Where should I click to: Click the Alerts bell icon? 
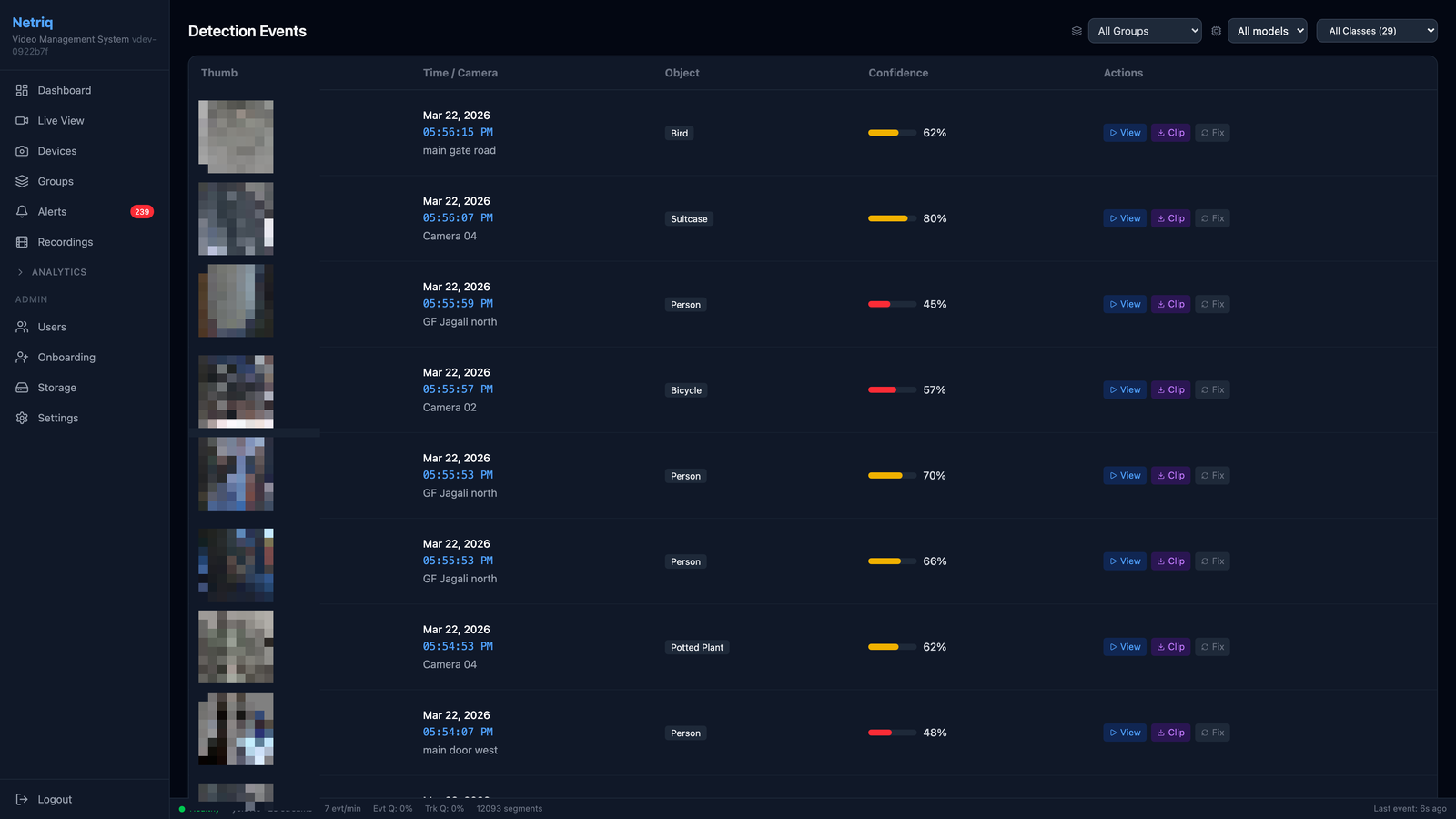pyautogui.click(x=22, y=211)
